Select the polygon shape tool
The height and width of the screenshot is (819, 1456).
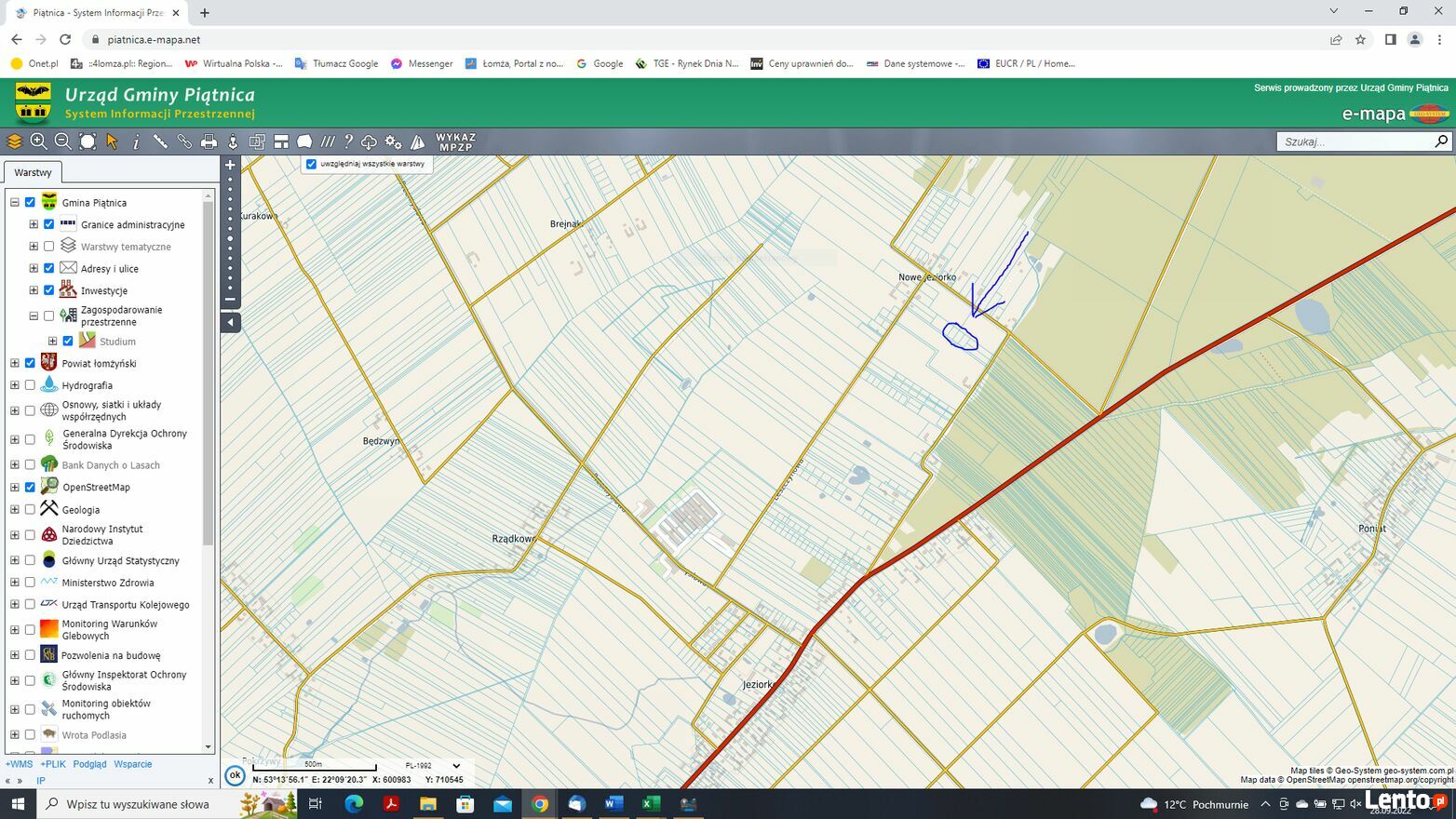[x=304, y=141]
